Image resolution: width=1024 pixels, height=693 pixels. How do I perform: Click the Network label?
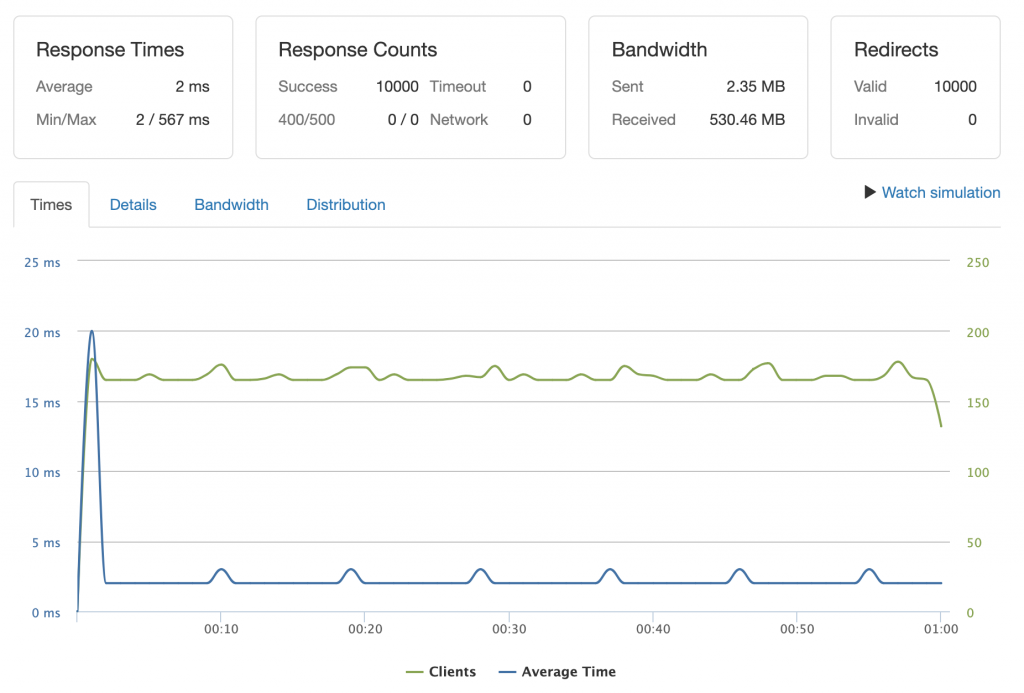click(458, 120)
